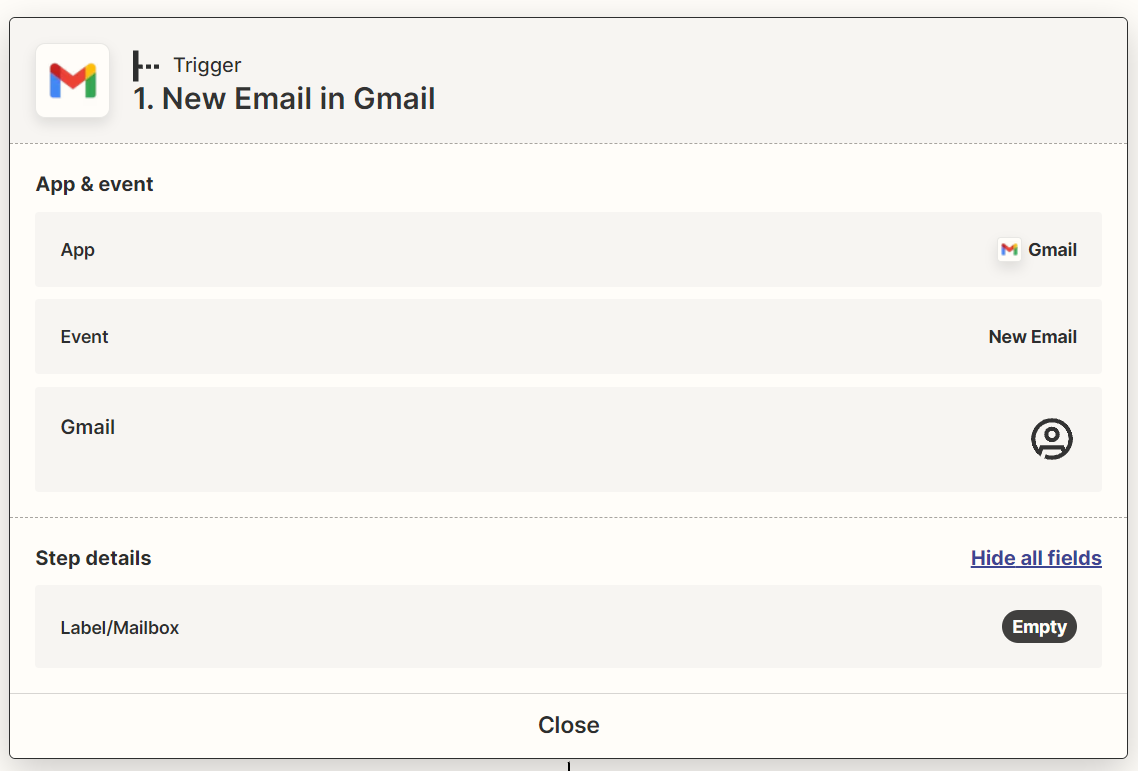
Task: Click the "App & event" section heading
Action: [x=95, y=184]
